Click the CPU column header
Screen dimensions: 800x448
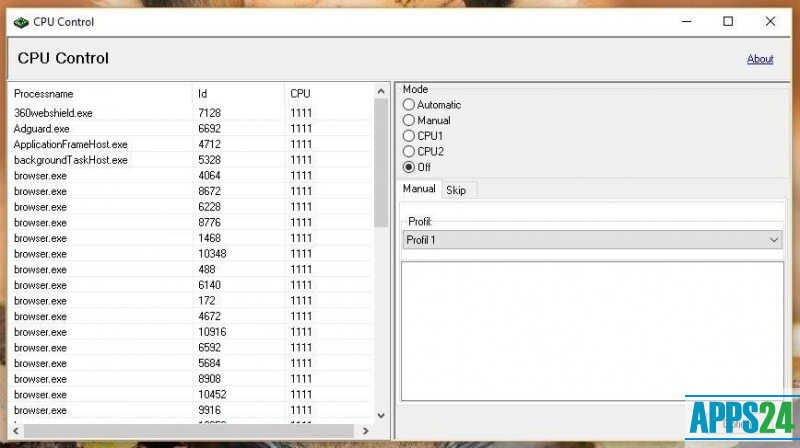click(328, 94)
